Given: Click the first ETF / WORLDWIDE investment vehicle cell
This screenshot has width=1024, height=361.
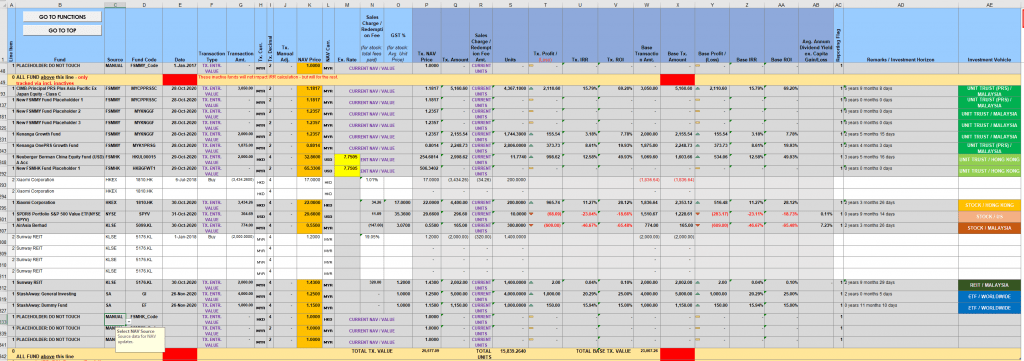Looking at the screenshot, I should [989, 294].
